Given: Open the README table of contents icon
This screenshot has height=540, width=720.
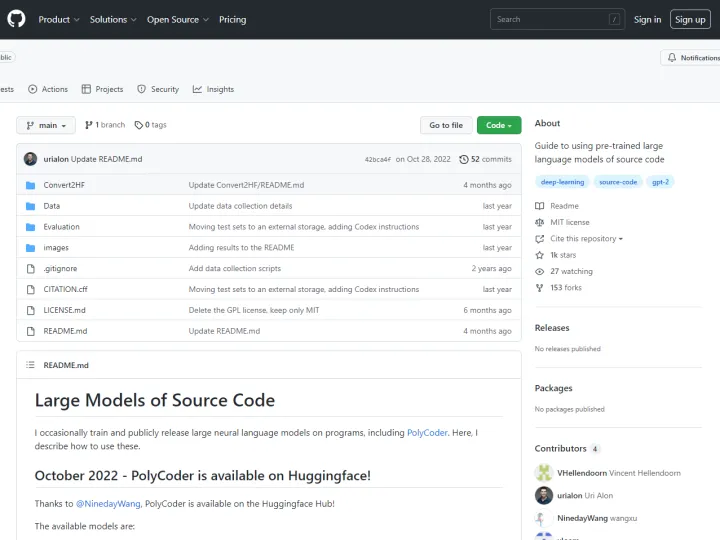Looking at the screenshot, I should [30, 365].
